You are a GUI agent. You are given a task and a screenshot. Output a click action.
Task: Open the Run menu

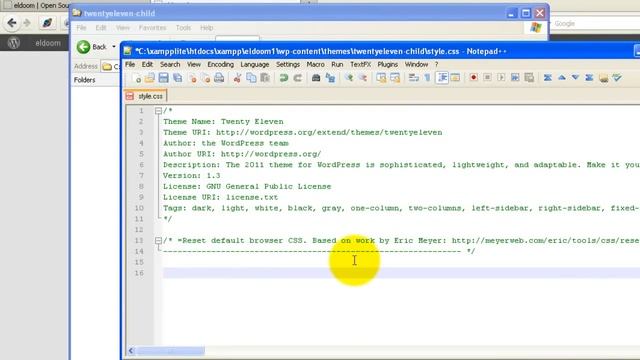point(337,64)
